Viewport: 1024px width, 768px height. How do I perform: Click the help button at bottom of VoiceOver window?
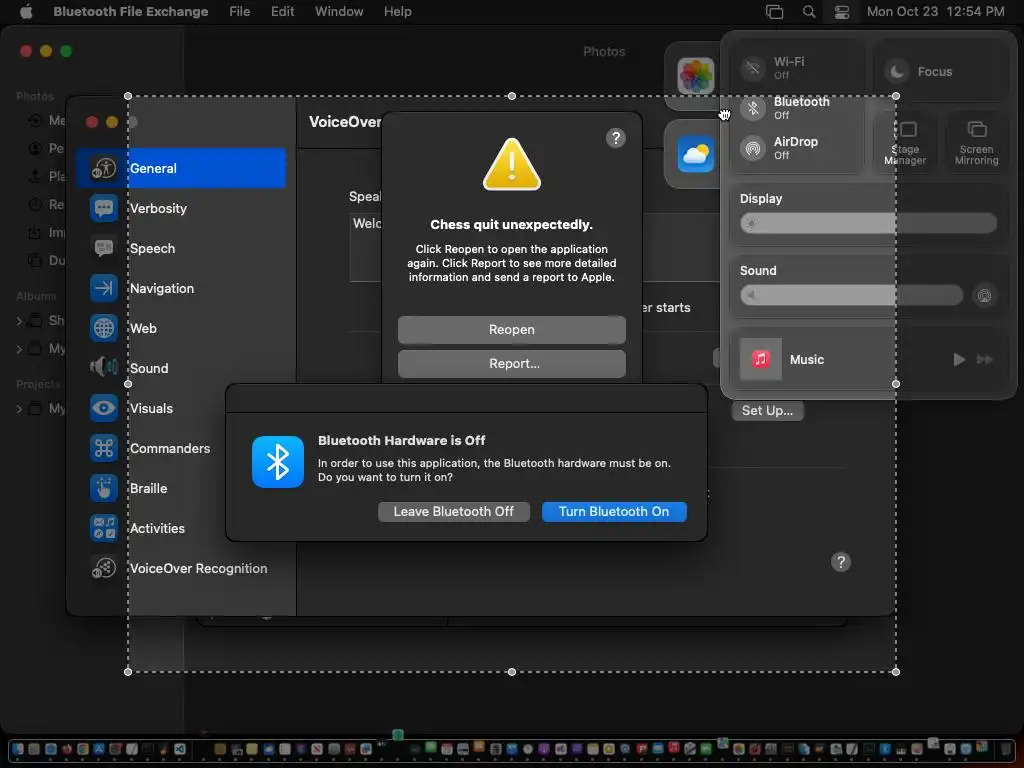(x=840, y=562)
